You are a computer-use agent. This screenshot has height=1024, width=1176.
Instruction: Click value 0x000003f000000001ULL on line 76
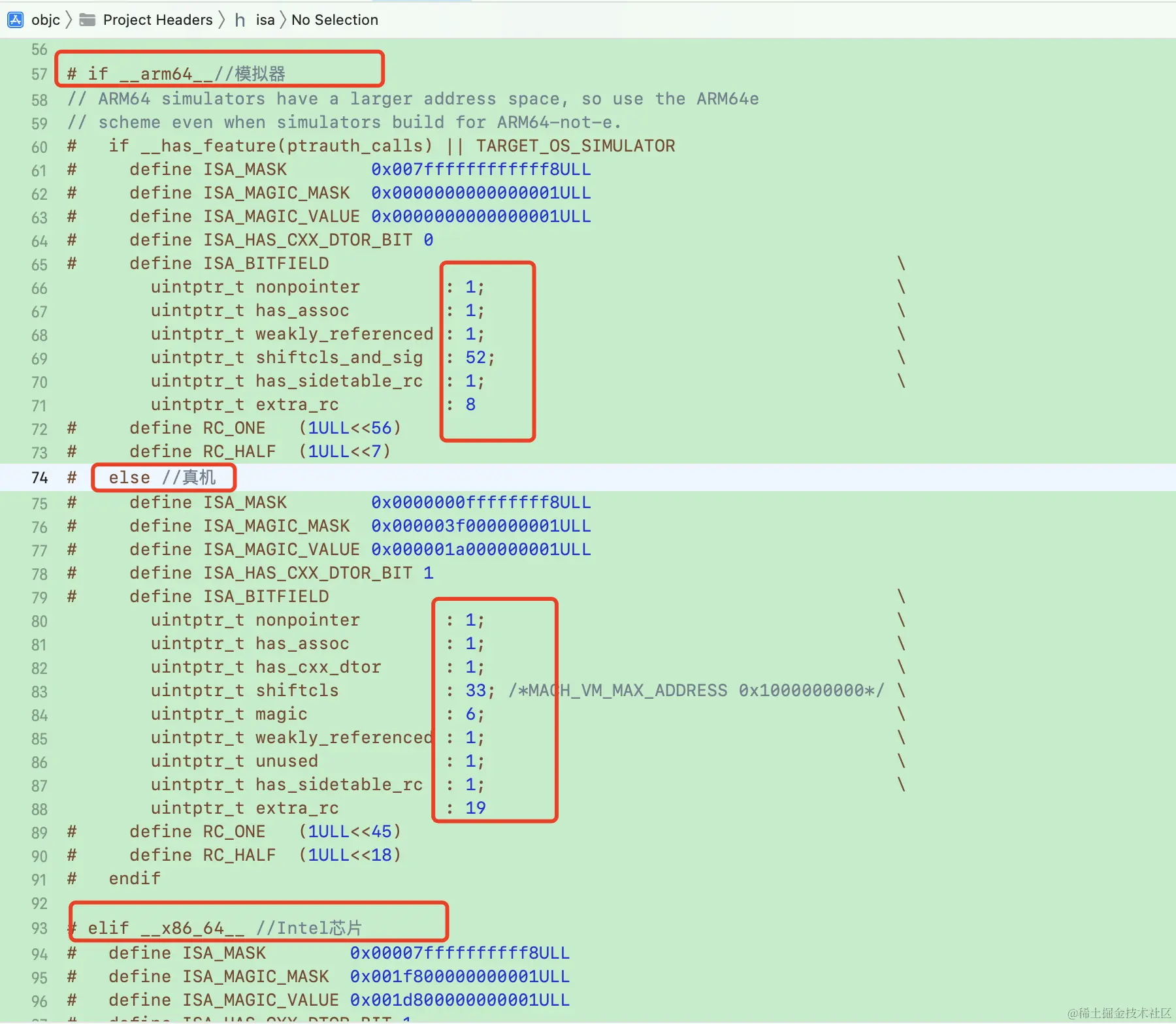[481, 526]
